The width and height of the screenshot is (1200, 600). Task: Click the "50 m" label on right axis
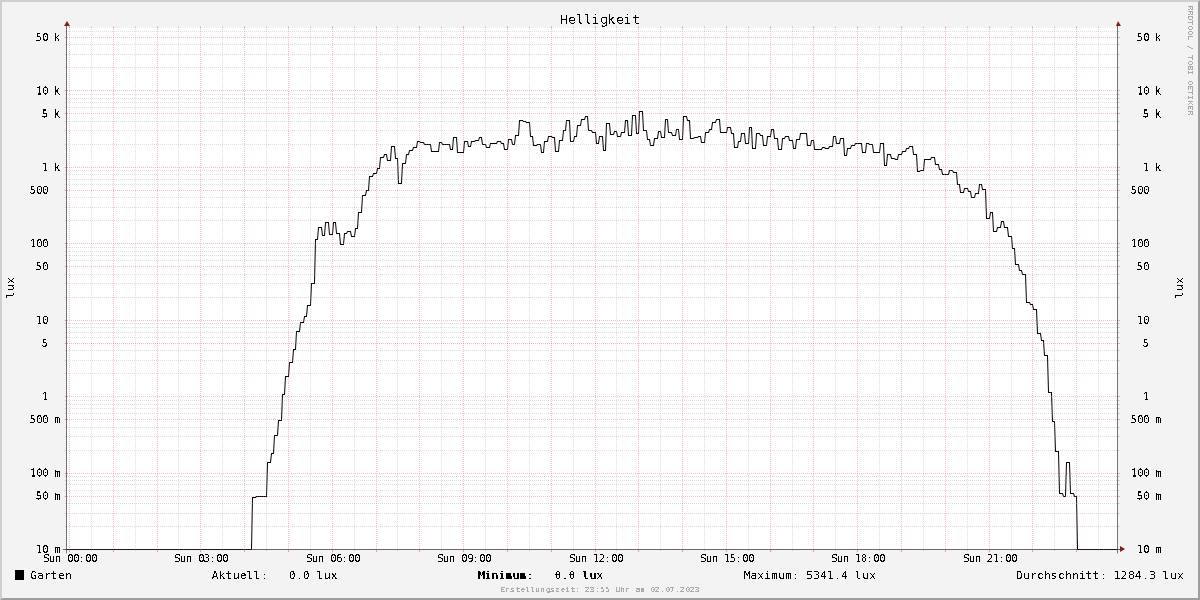pos(1148,496)
